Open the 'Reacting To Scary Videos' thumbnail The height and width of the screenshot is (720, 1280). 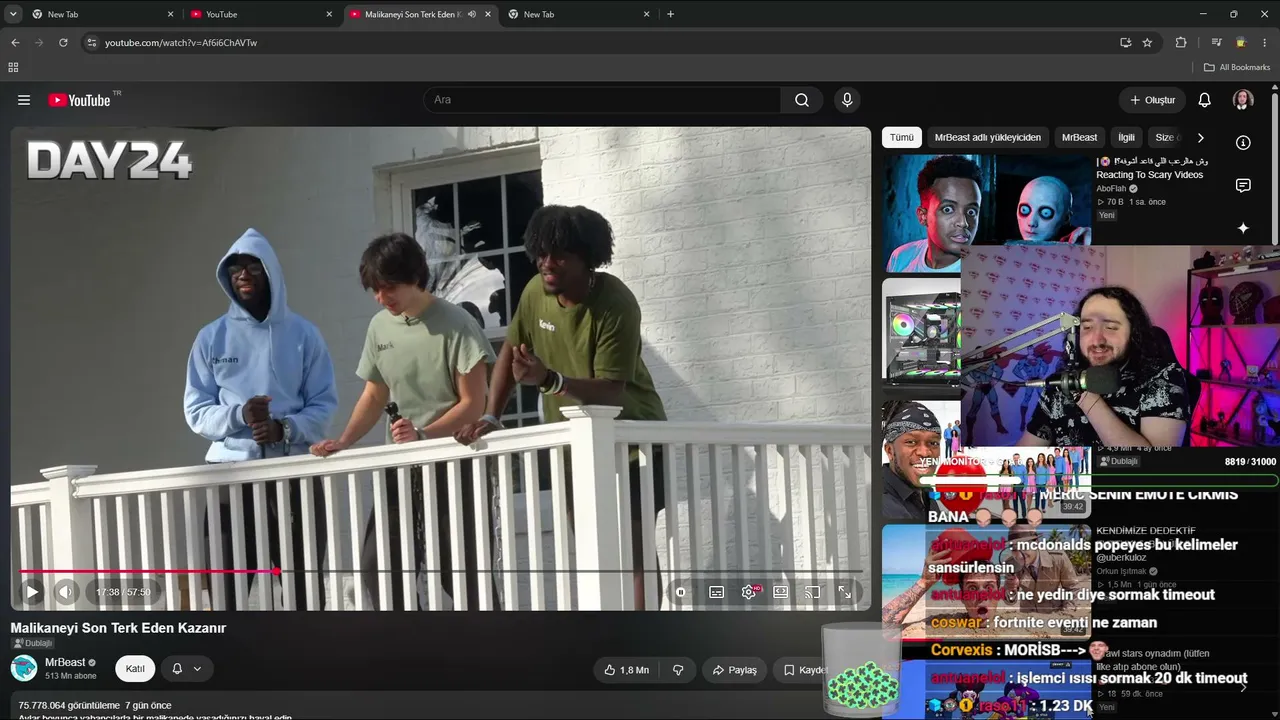click(x=986, y=213)
